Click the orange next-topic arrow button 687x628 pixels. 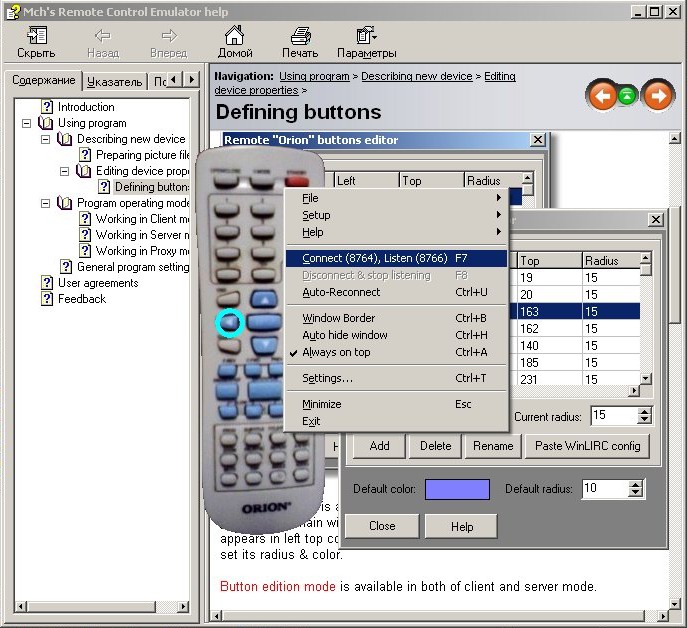tap(658, 95)
